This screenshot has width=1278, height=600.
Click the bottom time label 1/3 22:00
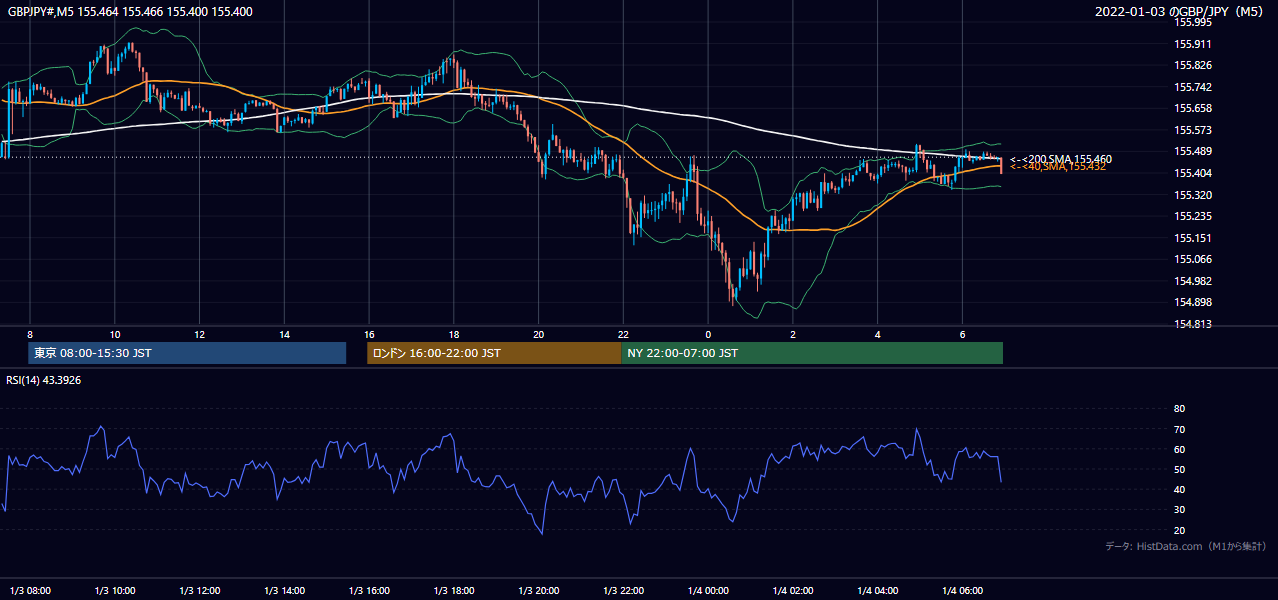pyautogui.click(x=623, y=590)
